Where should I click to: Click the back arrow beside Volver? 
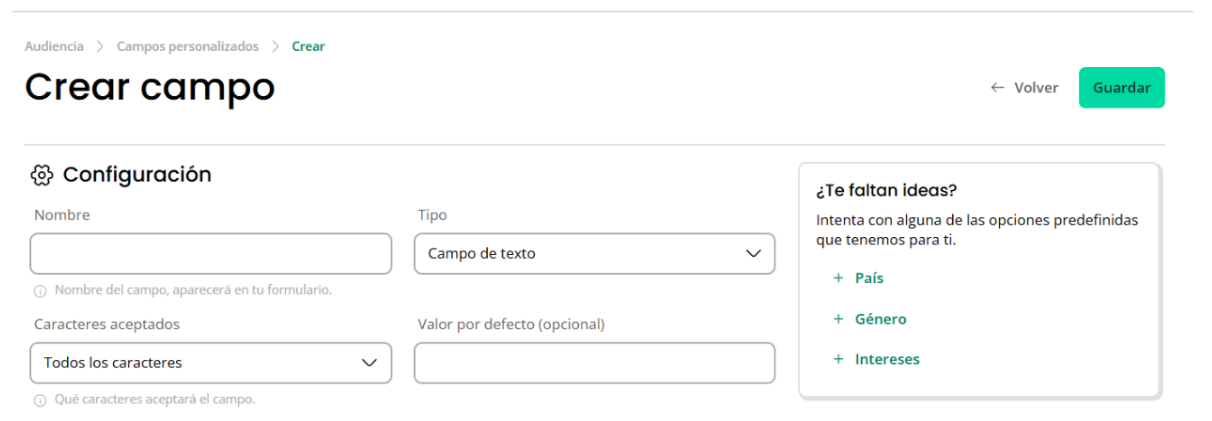pos(997,88)
